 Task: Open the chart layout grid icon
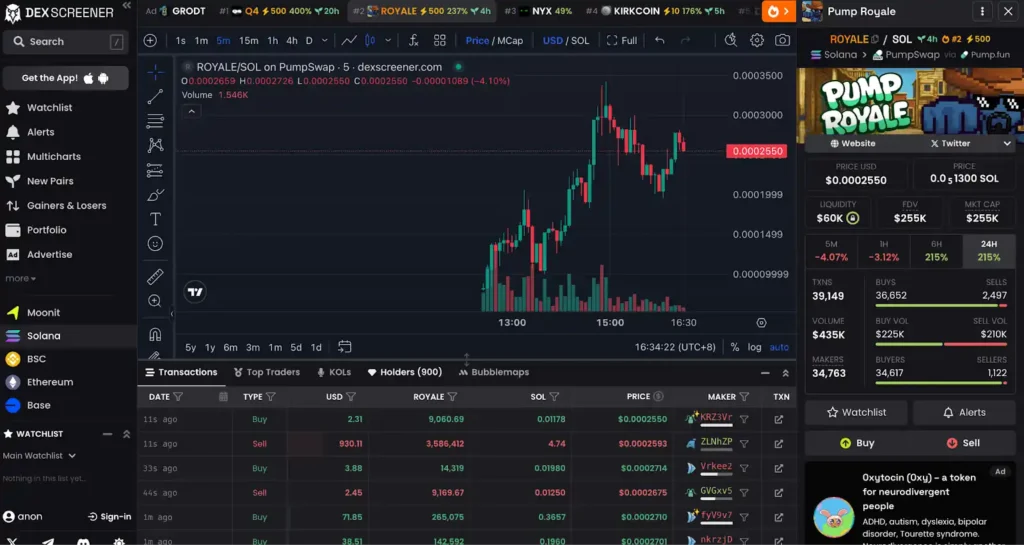(440, 40)
